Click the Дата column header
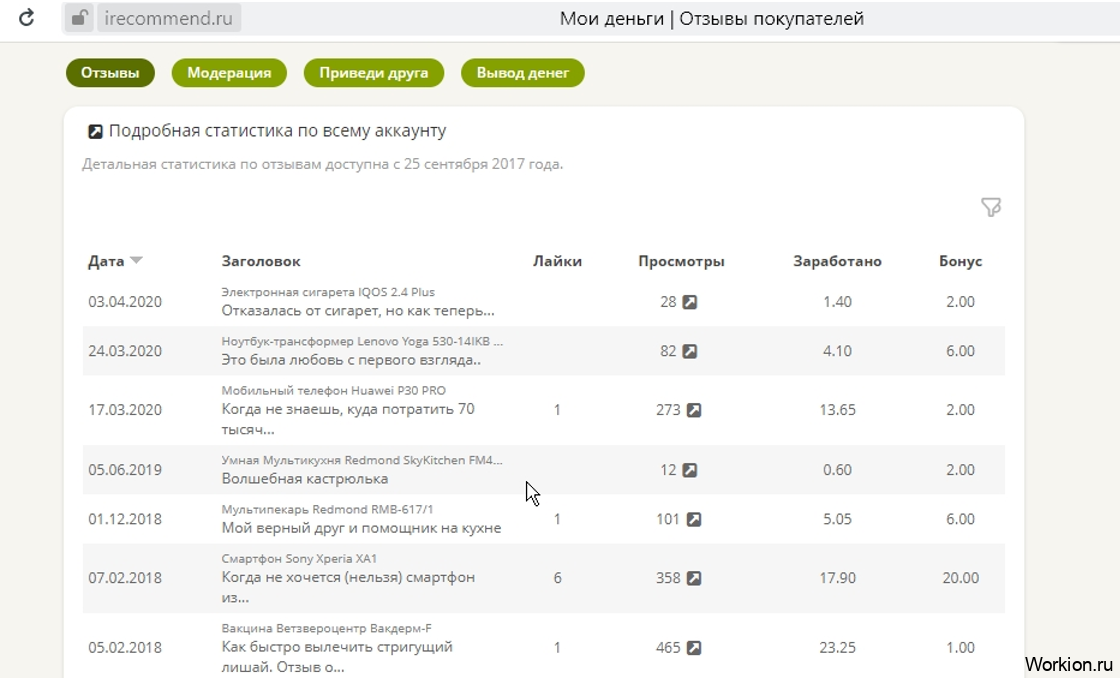Screen dimensions: 1120x678 (x=106, y=261)
